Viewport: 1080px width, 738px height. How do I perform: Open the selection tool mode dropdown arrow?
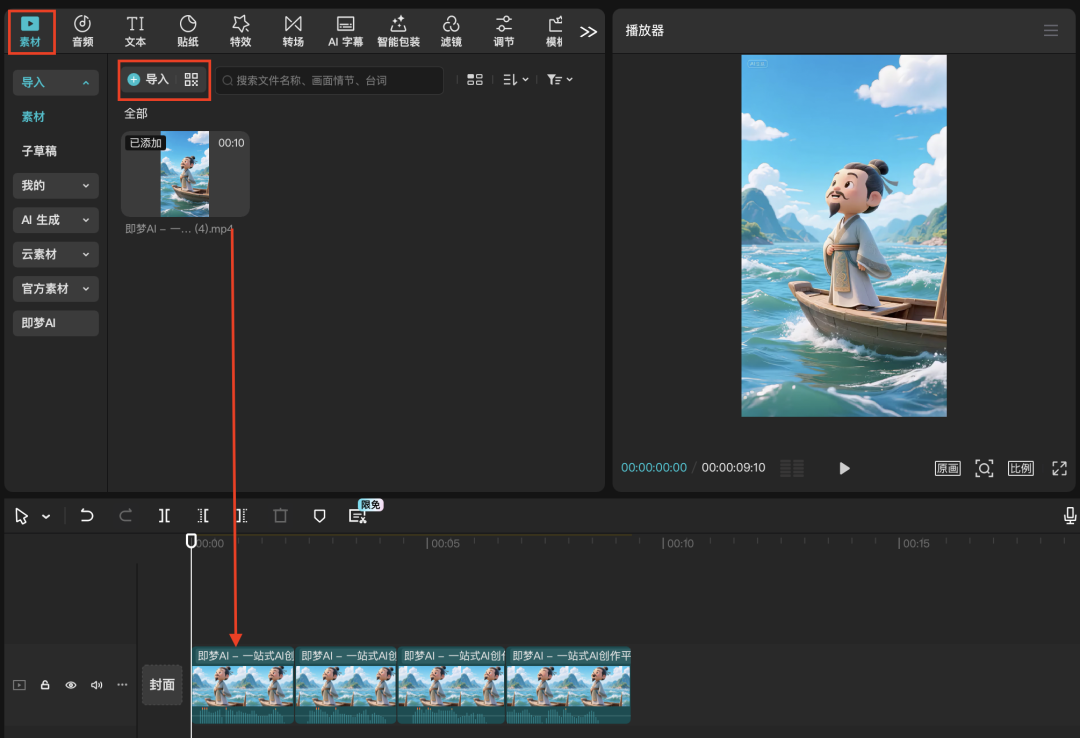[x=46, y=517]
